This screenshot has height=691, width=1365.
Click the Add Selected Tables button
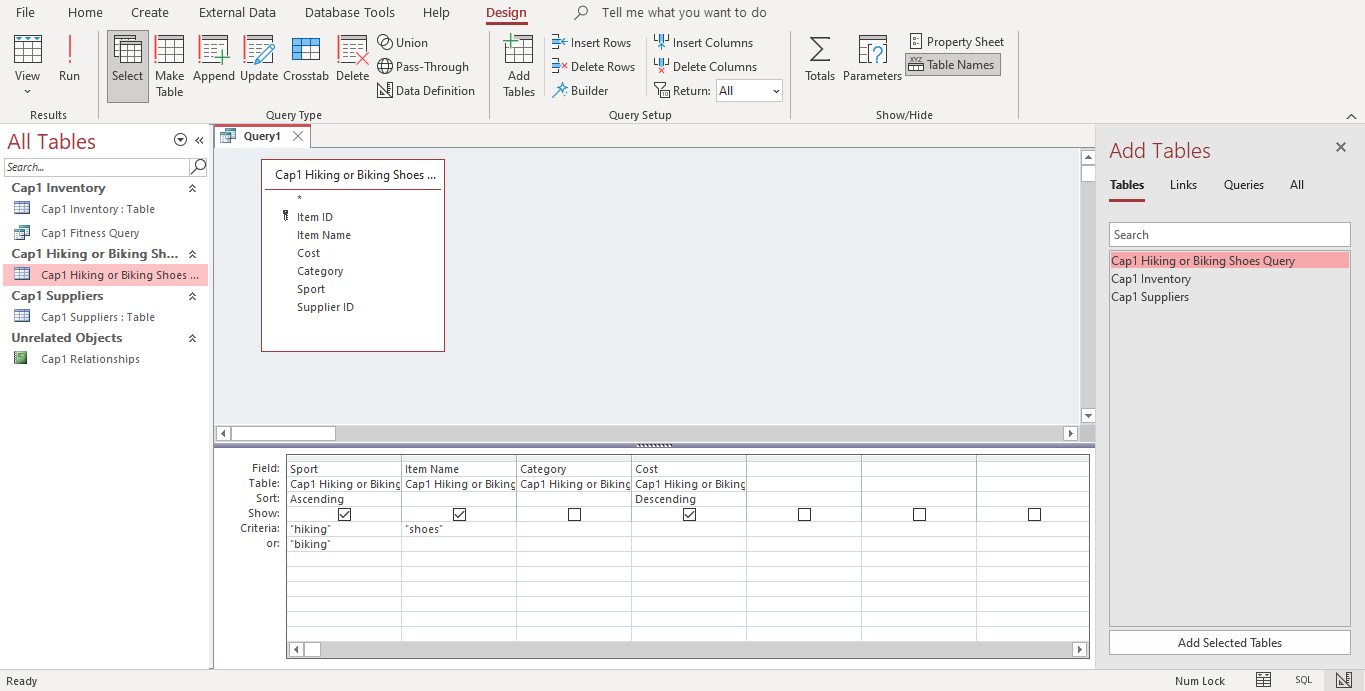click(1228, 642)
